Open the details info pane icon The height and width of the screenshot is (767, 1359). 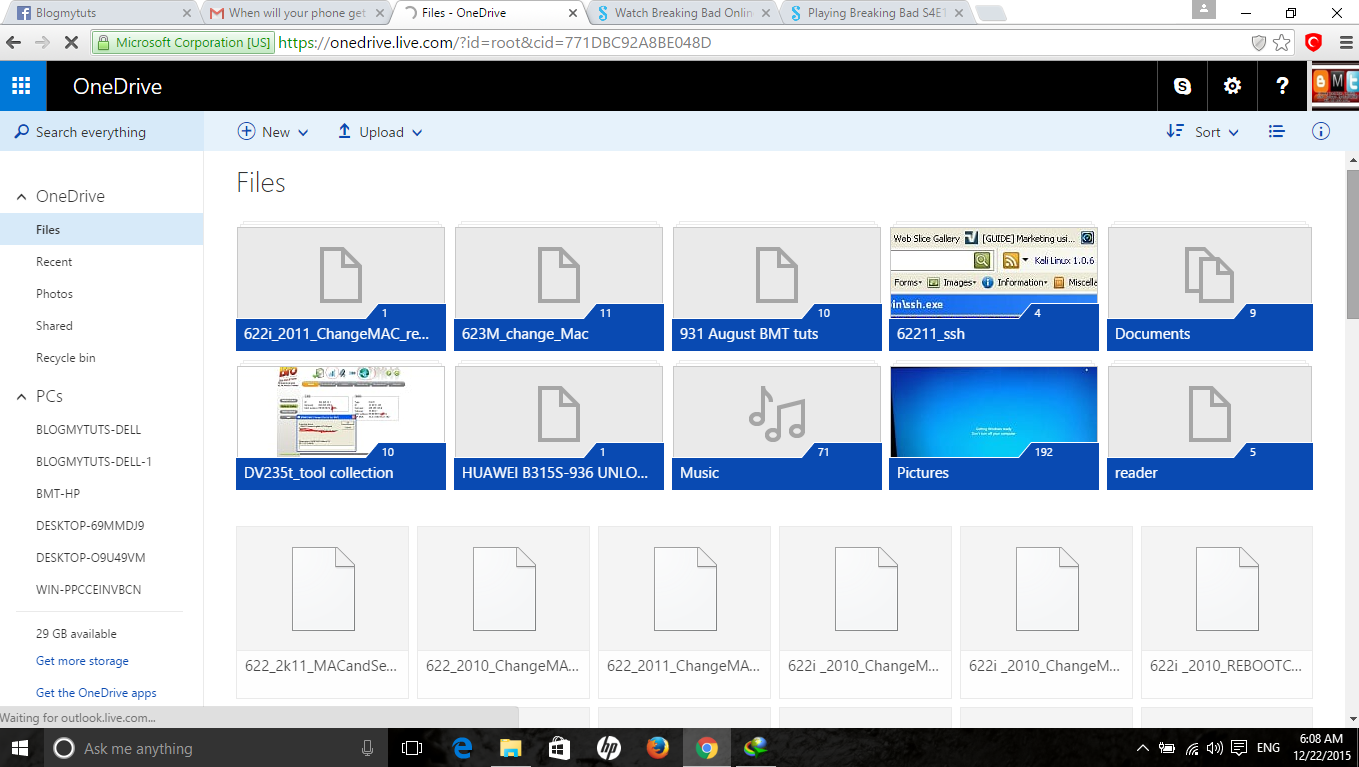[x=1321, y=132]
